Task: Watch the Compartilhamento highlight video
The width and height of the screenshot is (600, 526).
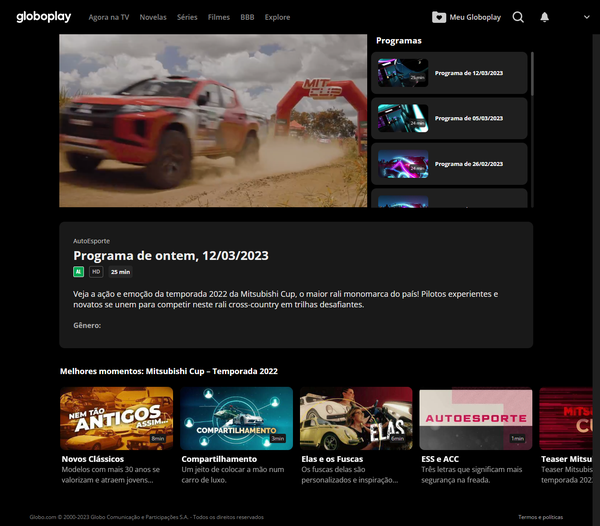Action: [x=236, y=418]
